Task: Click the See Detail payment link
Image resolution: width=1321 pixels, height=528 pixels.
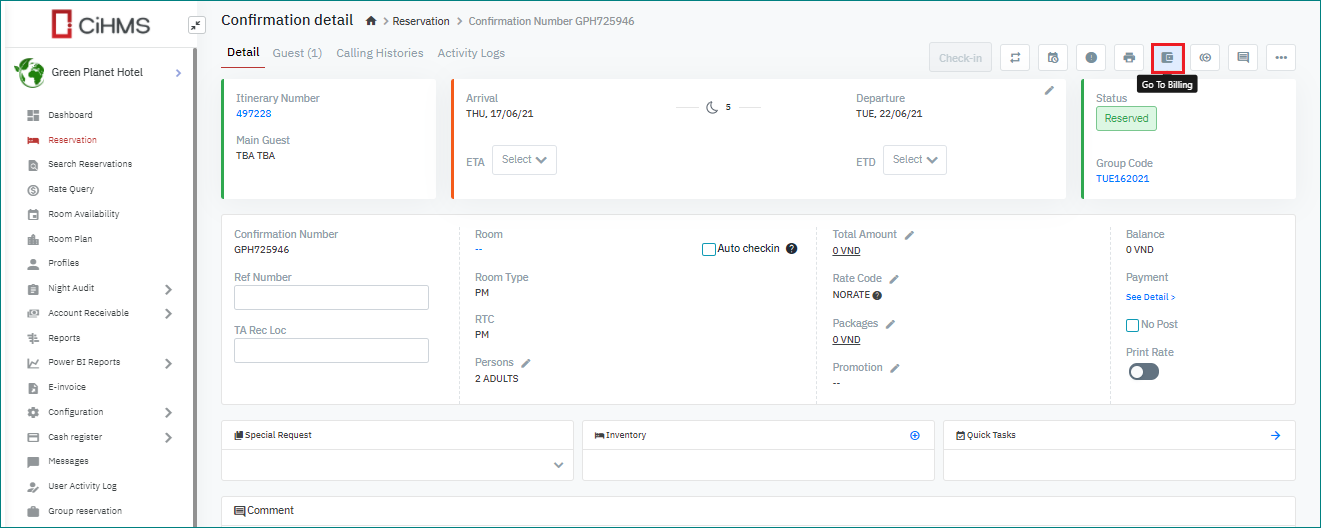Action: coord(1150,297)
